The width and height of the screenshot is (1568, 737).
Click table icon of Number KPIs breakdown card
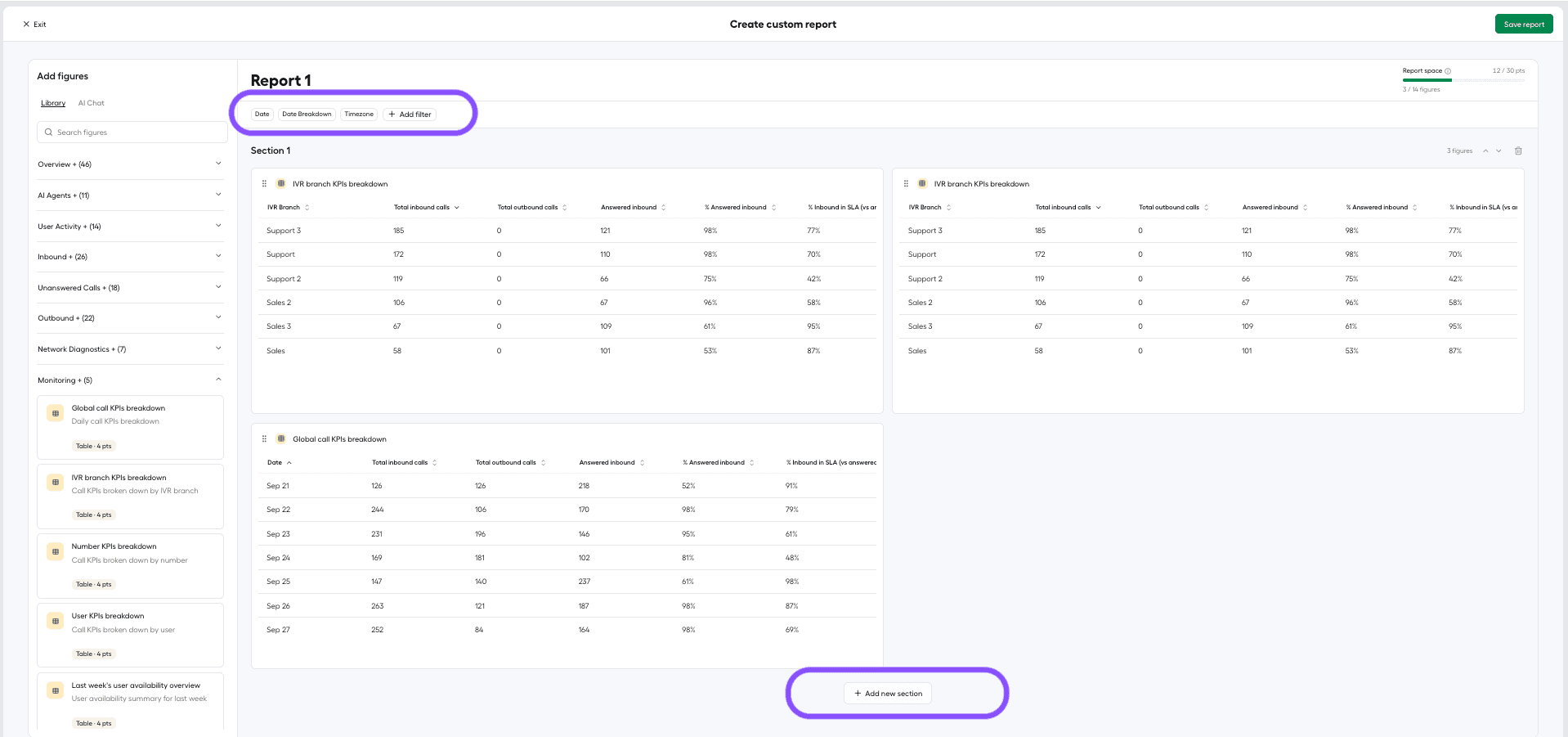pyautogui.click(x=56, y=552)
